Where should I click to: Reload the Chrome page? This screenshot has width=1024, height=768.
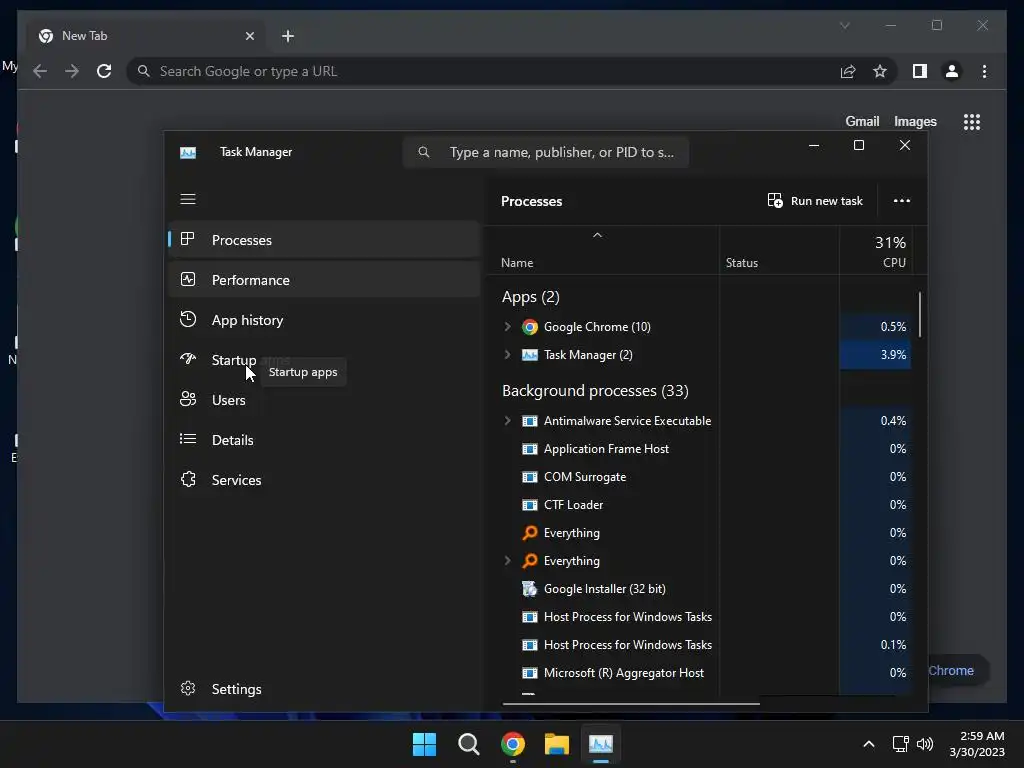[x=104, y=71]
